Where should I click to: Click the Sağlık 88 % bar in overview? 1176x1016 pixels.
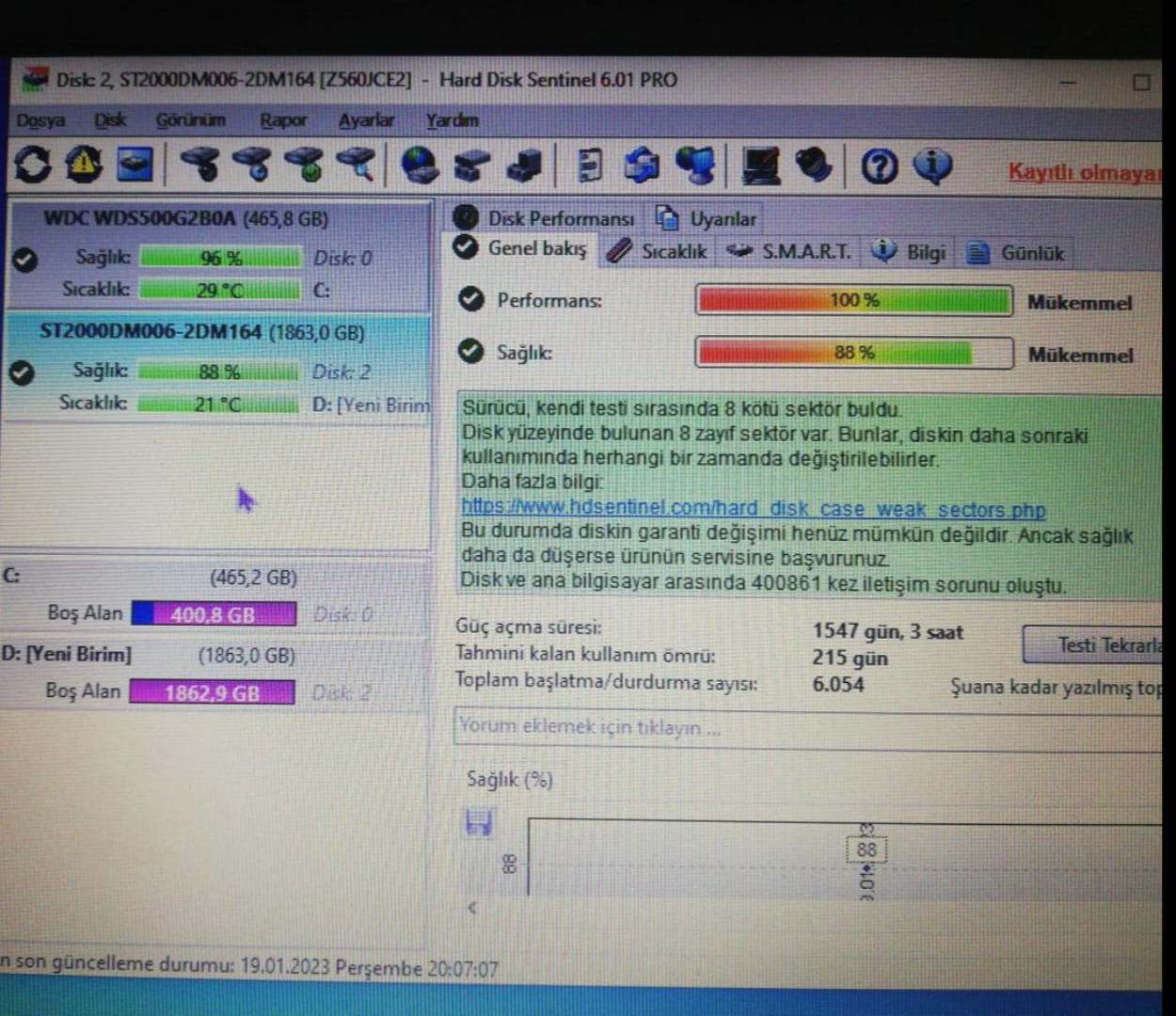[854, 353]
